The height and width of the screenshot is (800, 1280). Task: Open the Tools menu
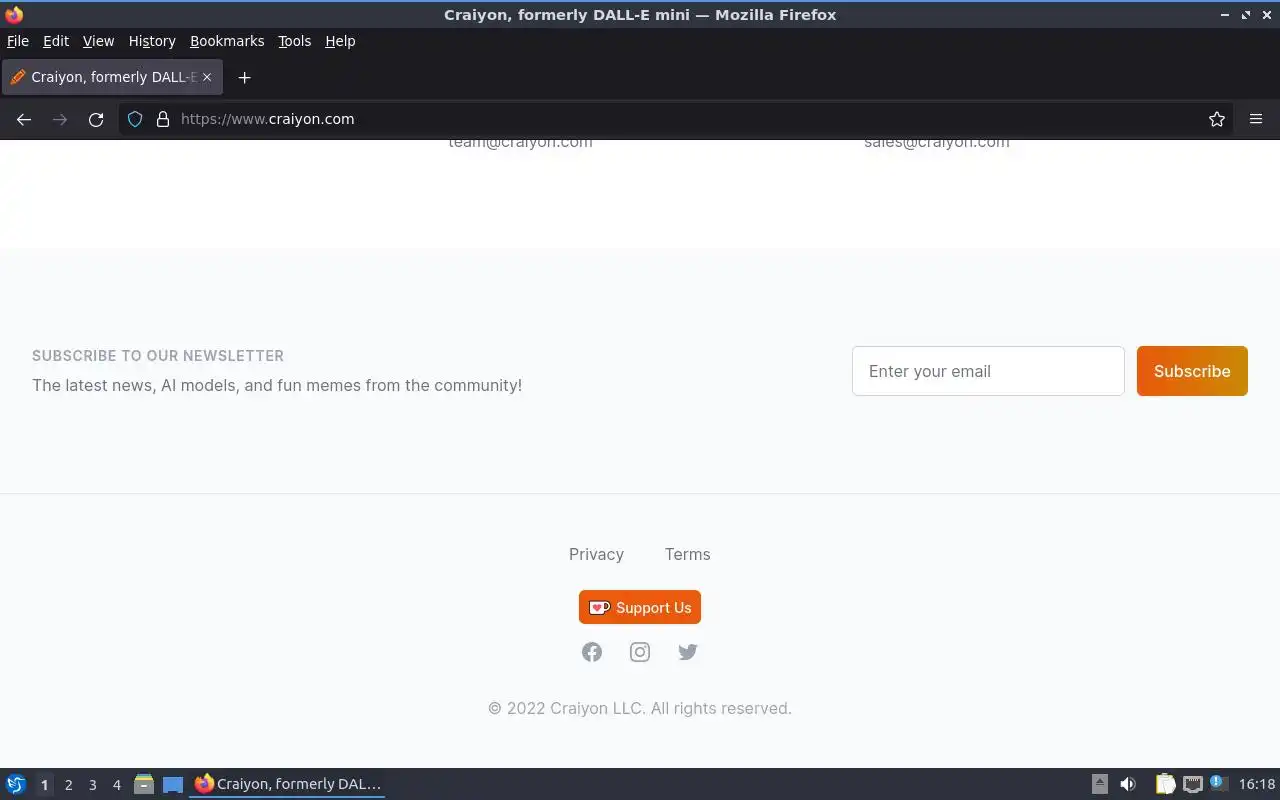[x=295, y=41]
